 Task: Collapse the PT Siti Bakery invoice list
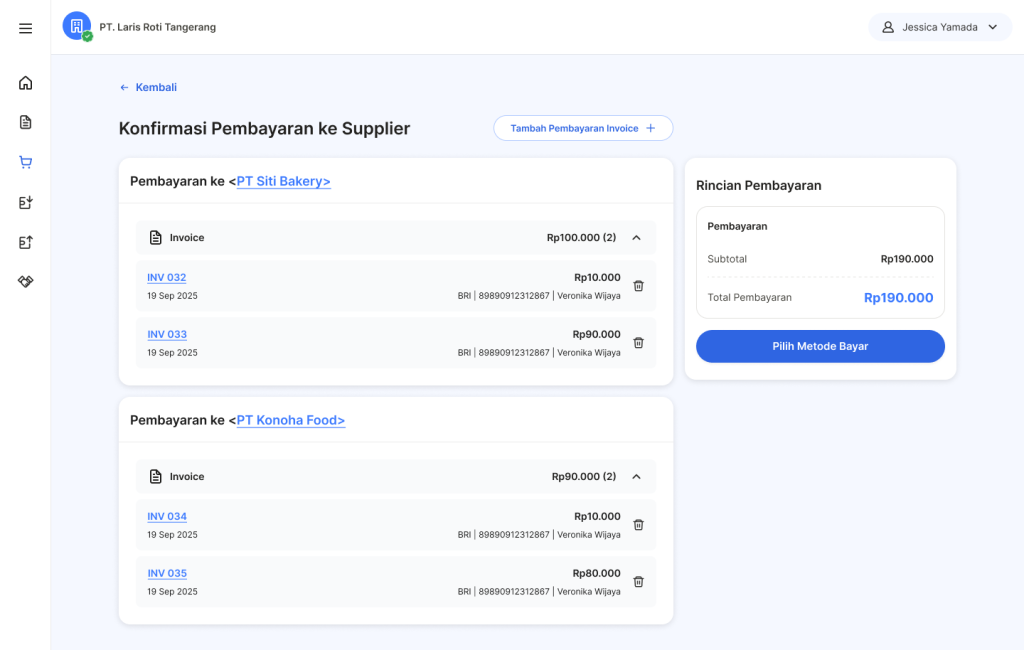pos(636,238)
